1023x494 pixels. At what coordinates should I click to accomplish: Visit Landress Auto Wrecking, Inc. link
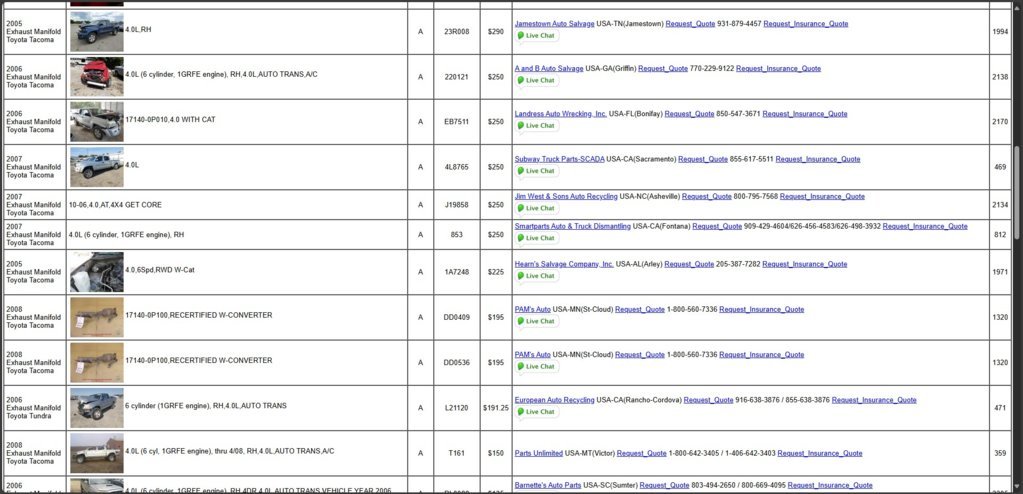(x=560, y=114)
